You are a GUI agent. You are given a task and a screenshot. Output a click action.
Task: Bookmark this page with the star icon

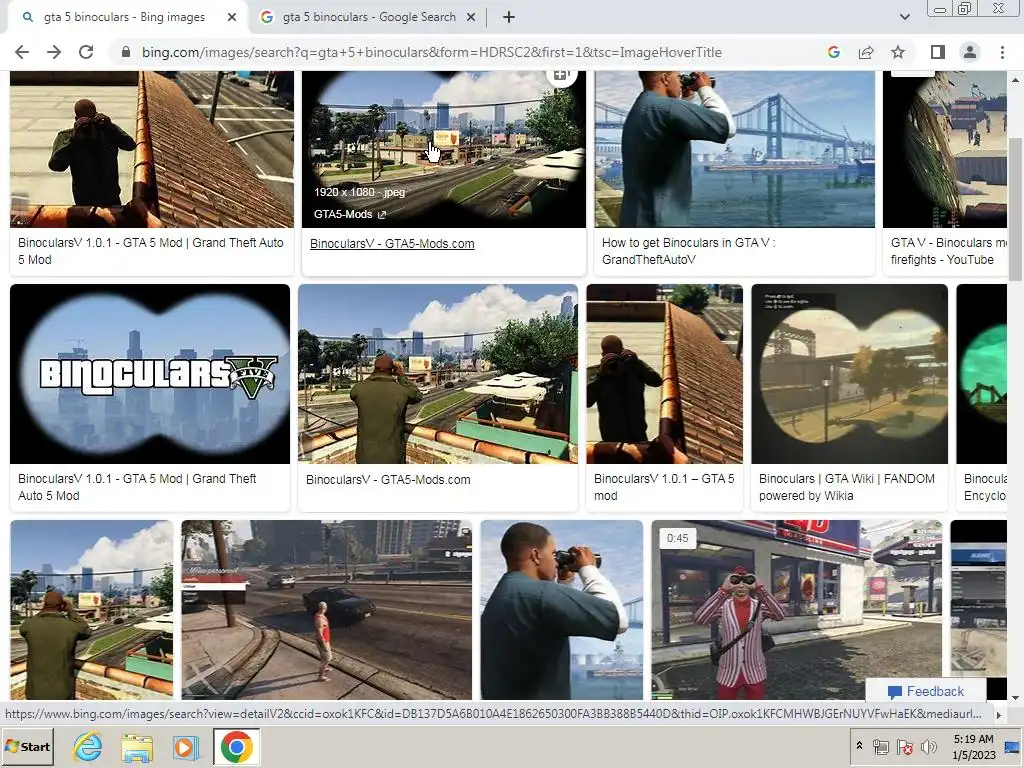tap(898, 52)
